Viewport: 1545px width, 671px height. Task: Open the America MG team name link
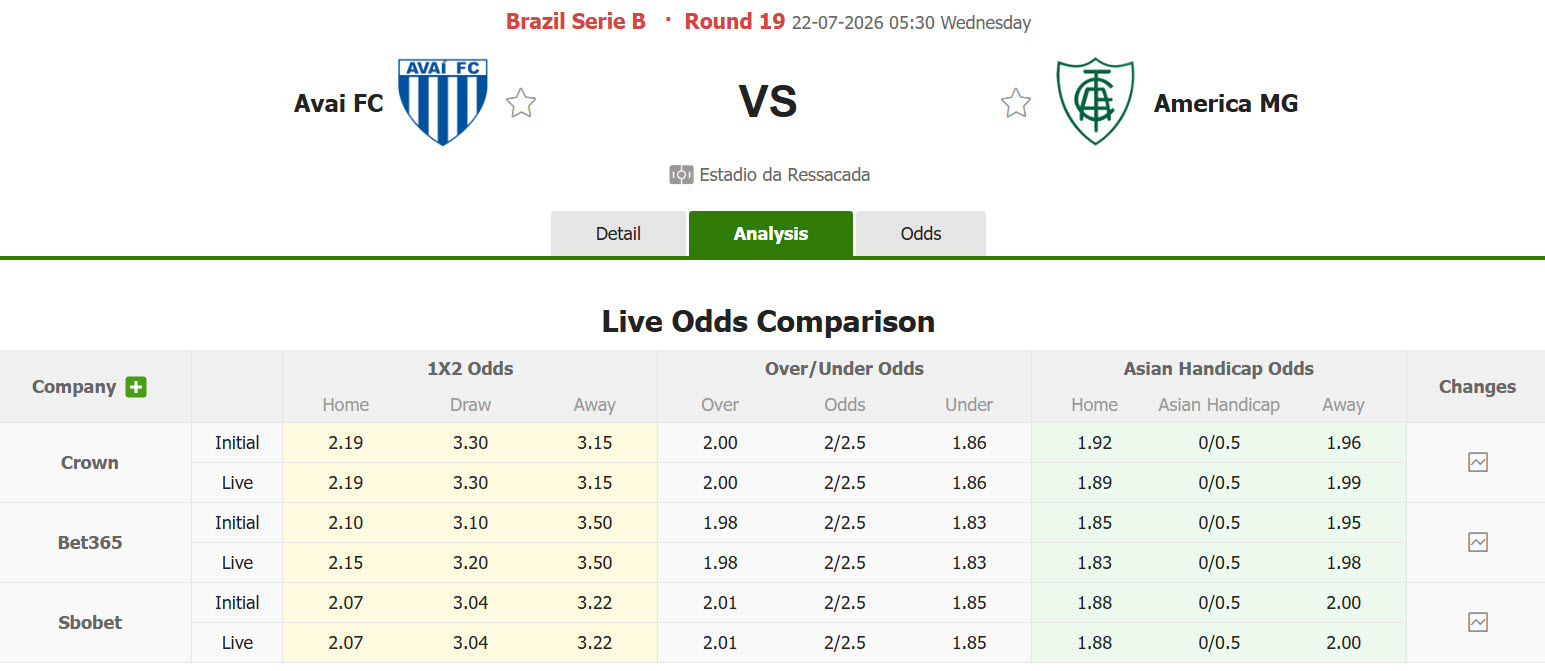click(1226, 103)
